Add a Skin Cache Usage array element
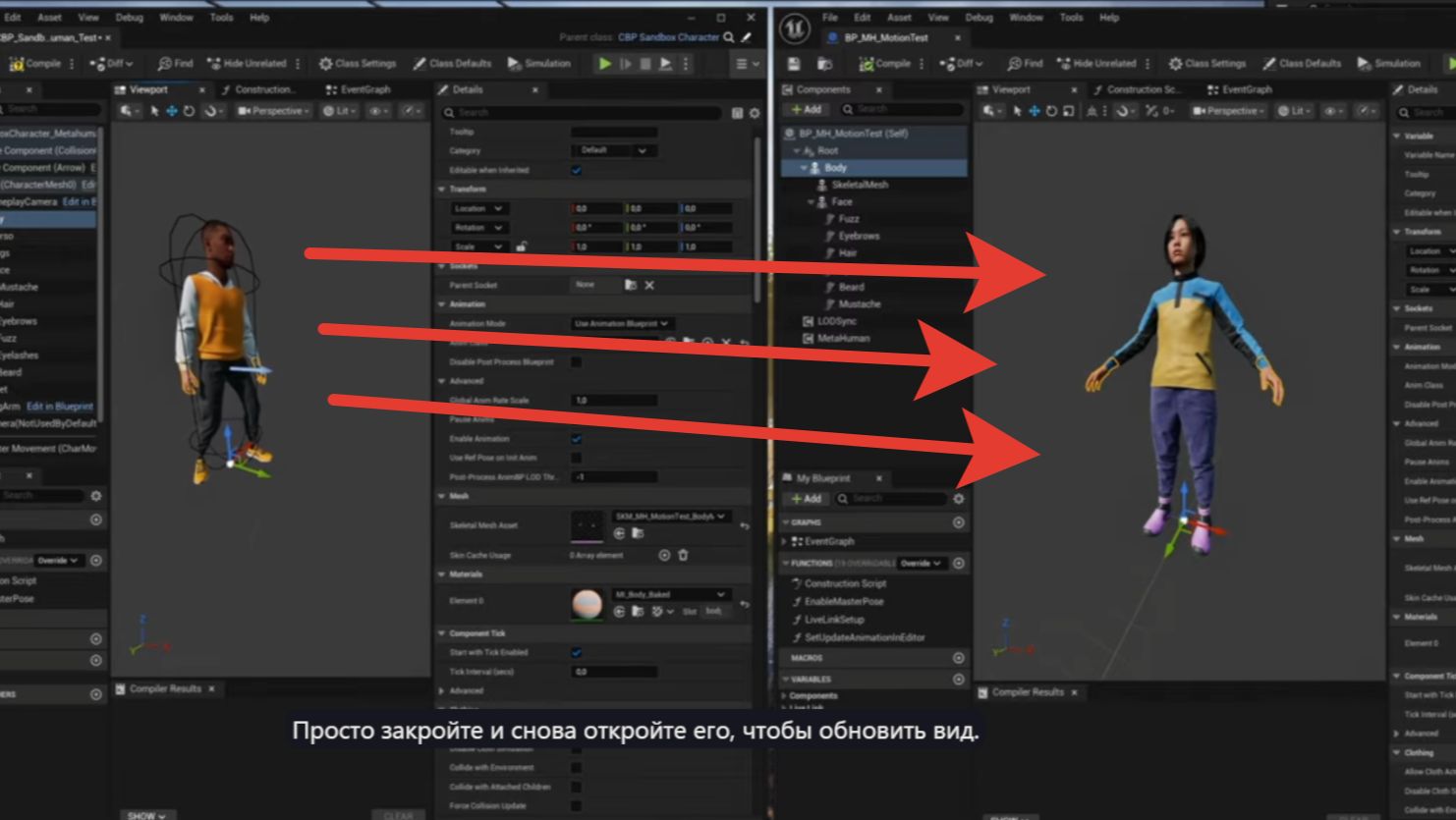 coord(664,555)
